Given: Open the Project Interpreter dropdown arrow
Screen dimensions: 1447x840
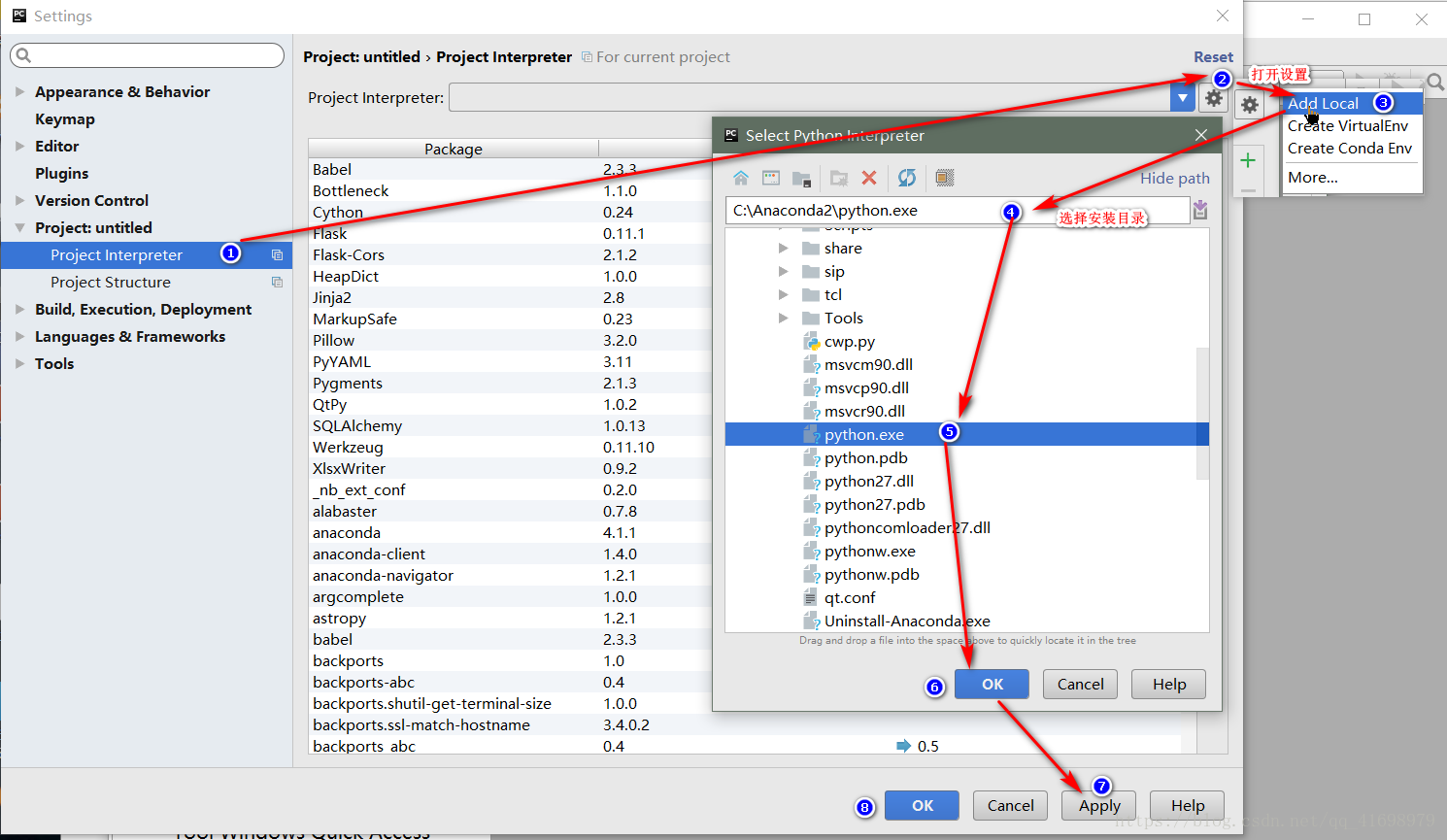Looking at the screenshot, I should (x=1182, y=97).
